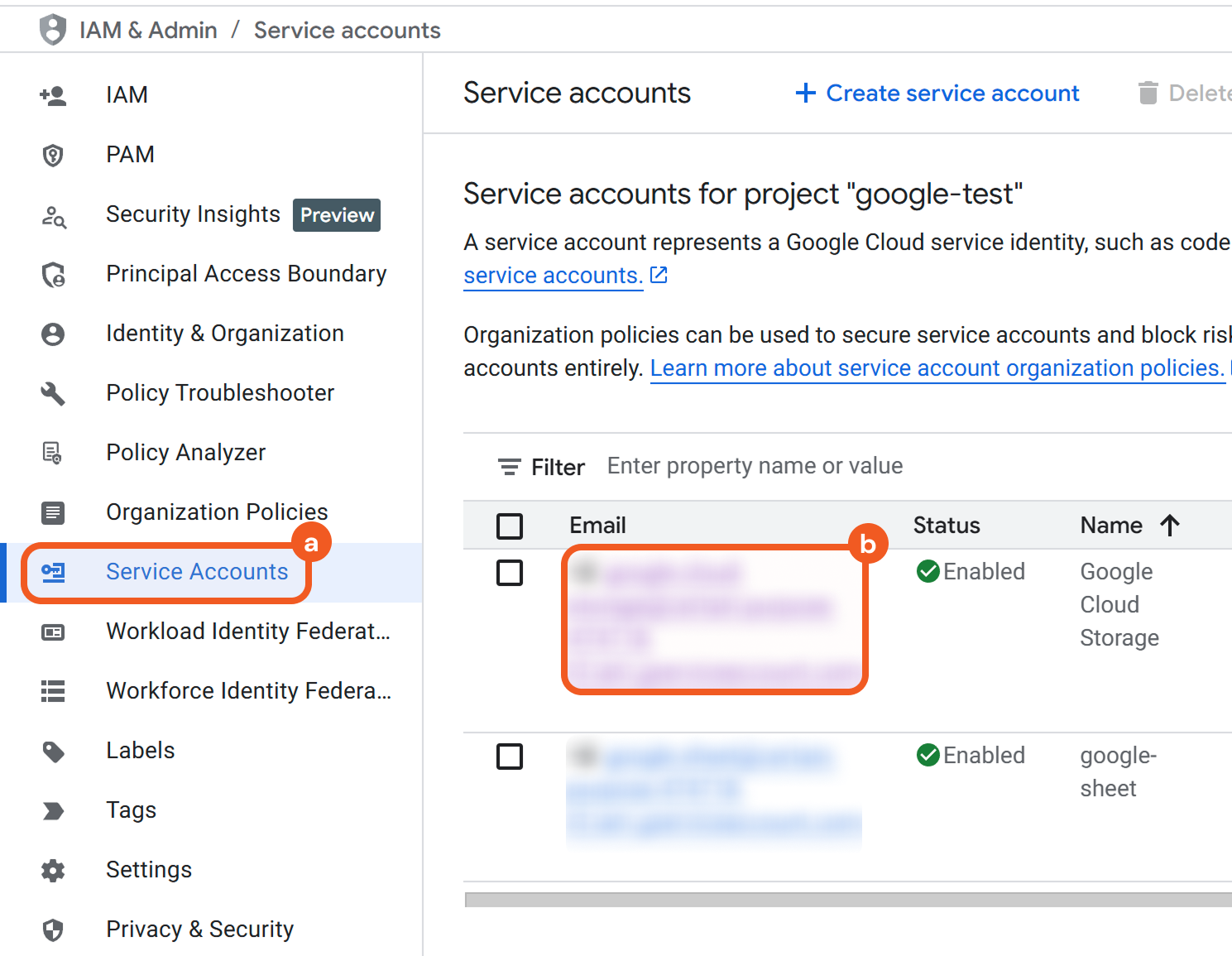Click the Email column header

597,526
